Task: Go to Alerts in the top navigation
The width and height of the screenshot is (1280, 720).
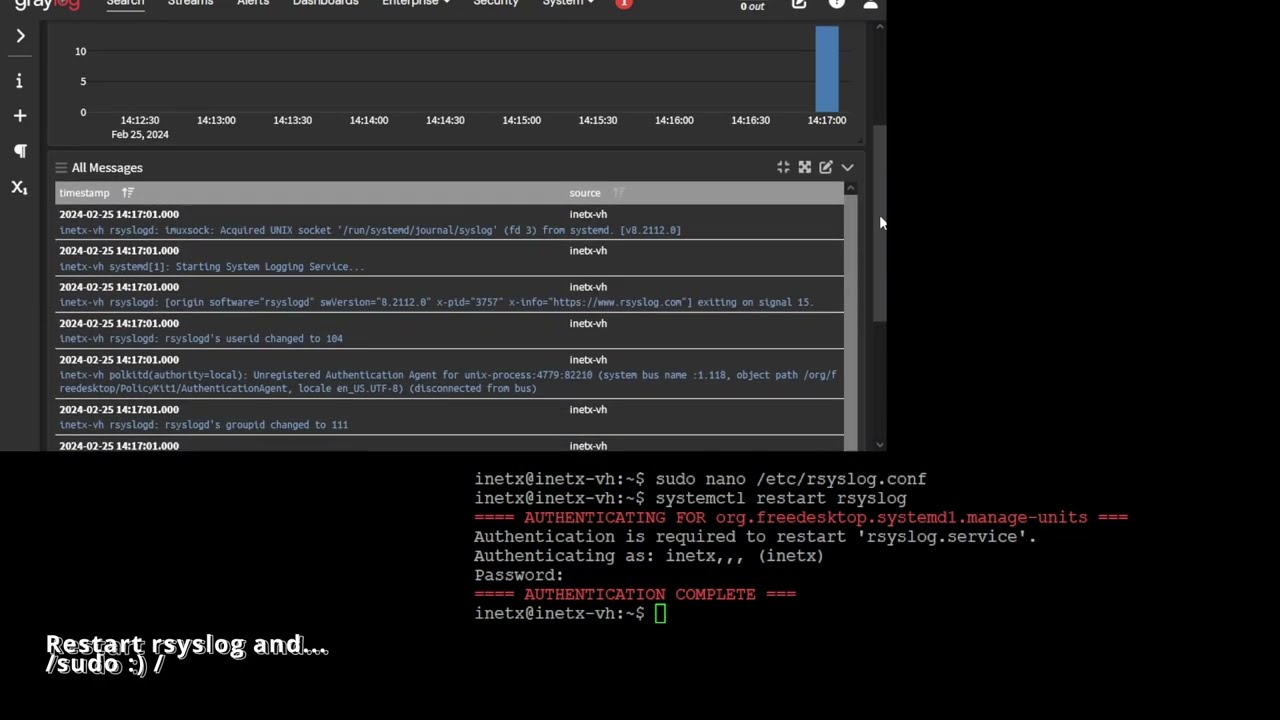Action: [253, 3]
